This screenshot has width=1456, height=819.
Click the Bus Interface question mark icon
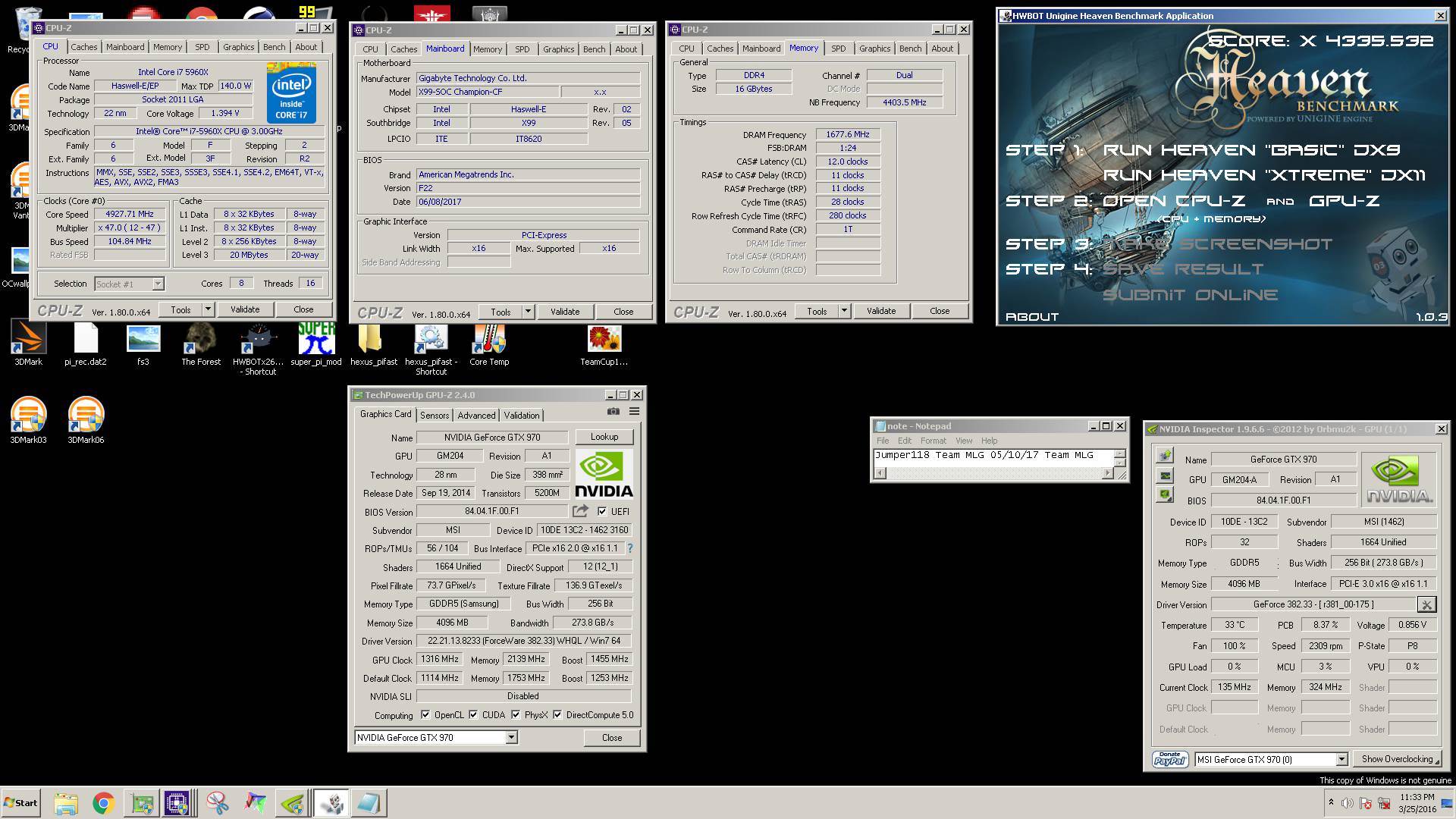tap(629, 548)
